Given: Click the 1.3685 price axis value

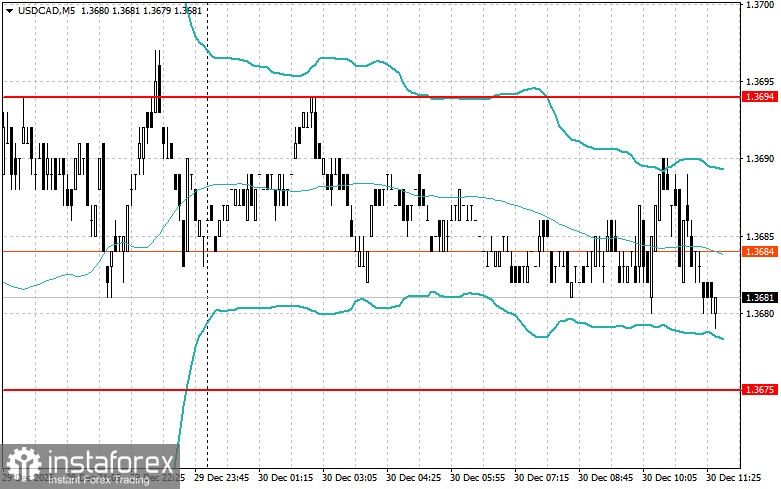Looking at the screenshot, I should coord(760,236).
